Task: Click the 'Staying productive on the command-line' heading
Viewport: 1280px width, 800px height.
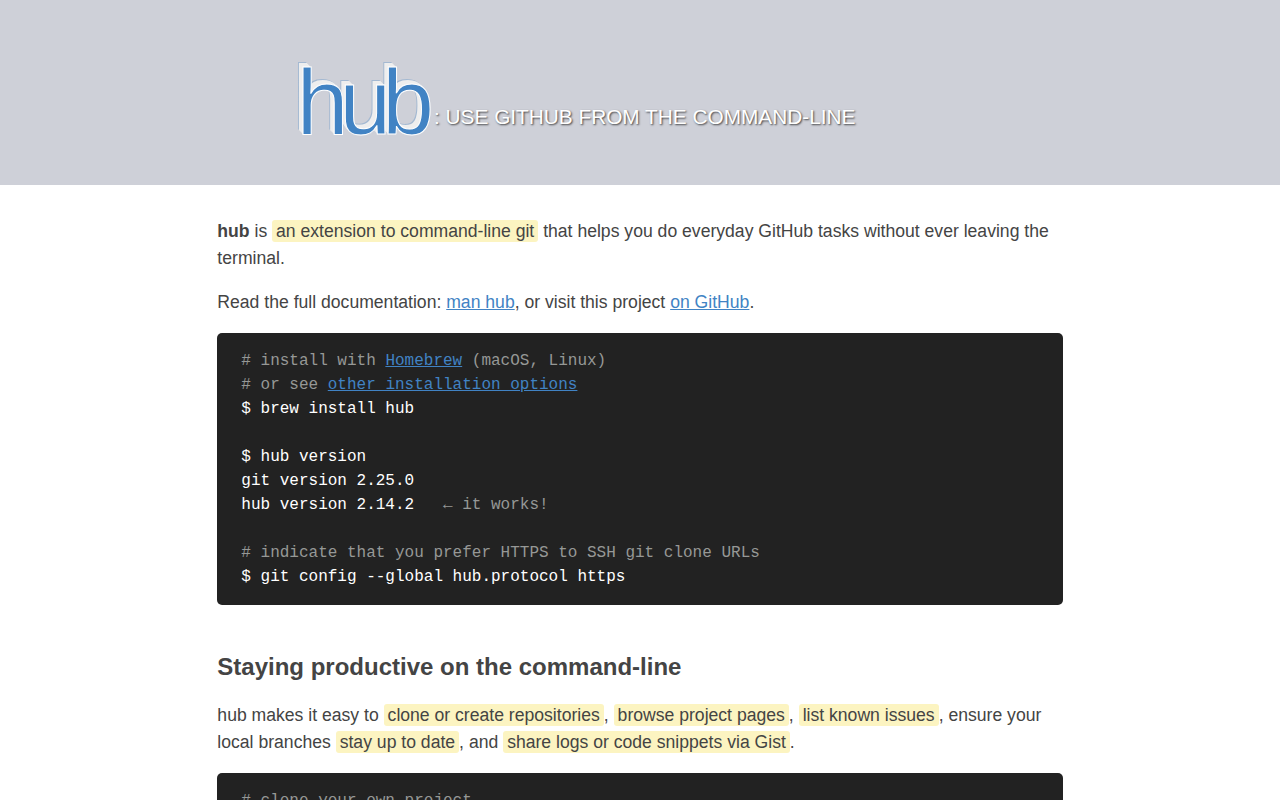Action: pos(449,667)
